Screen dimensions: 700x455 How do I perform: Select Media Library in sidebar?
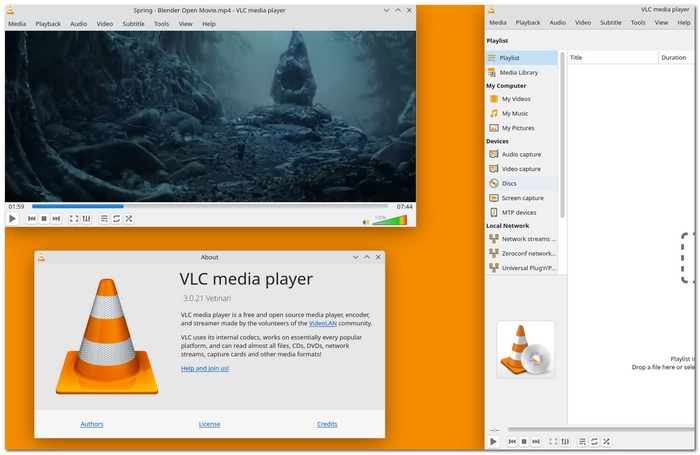521,72
